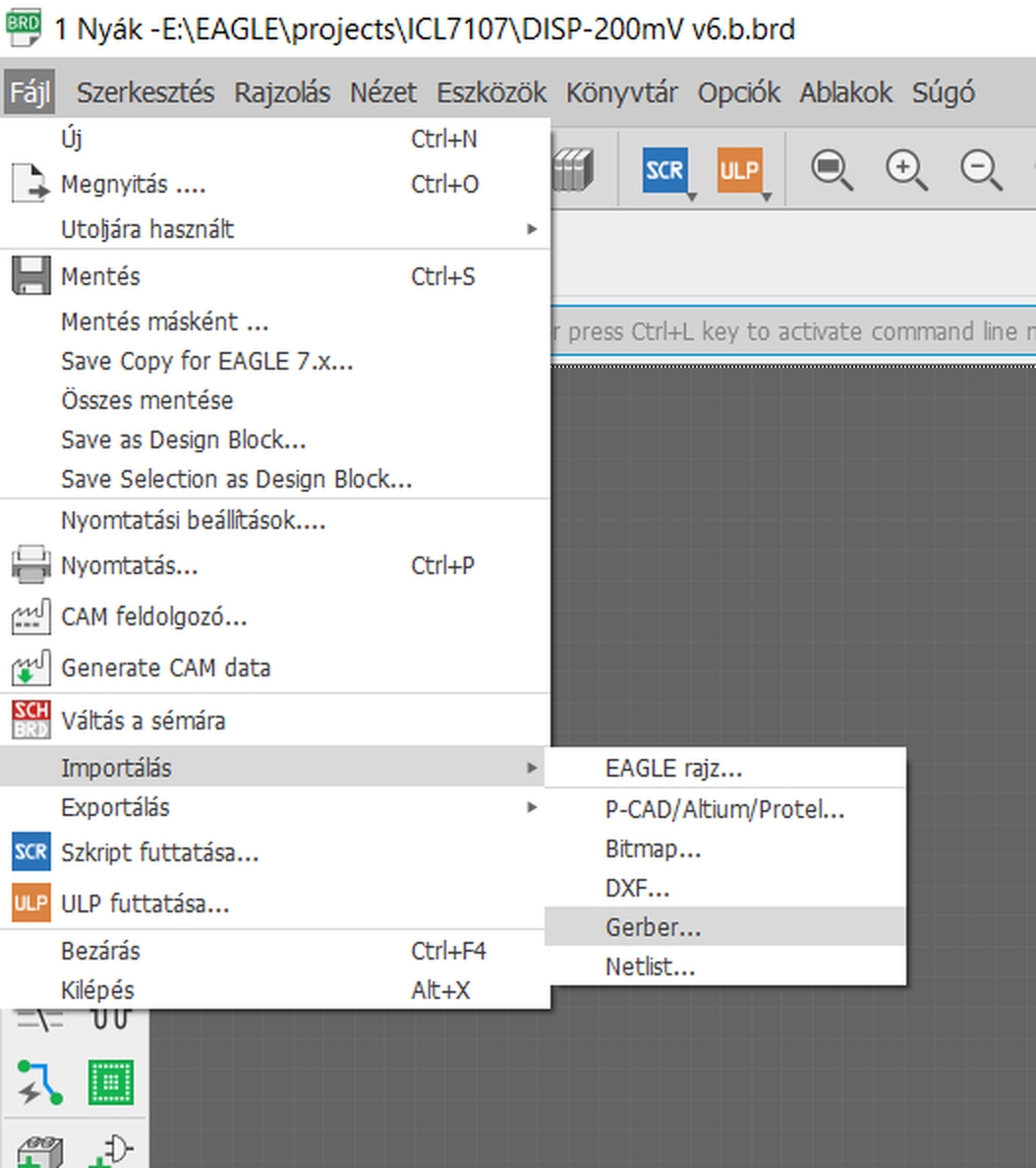Choose Szkript futtatása...
The height and width of the screenshot is (1168, 1036).
click(x=275, y=852)
